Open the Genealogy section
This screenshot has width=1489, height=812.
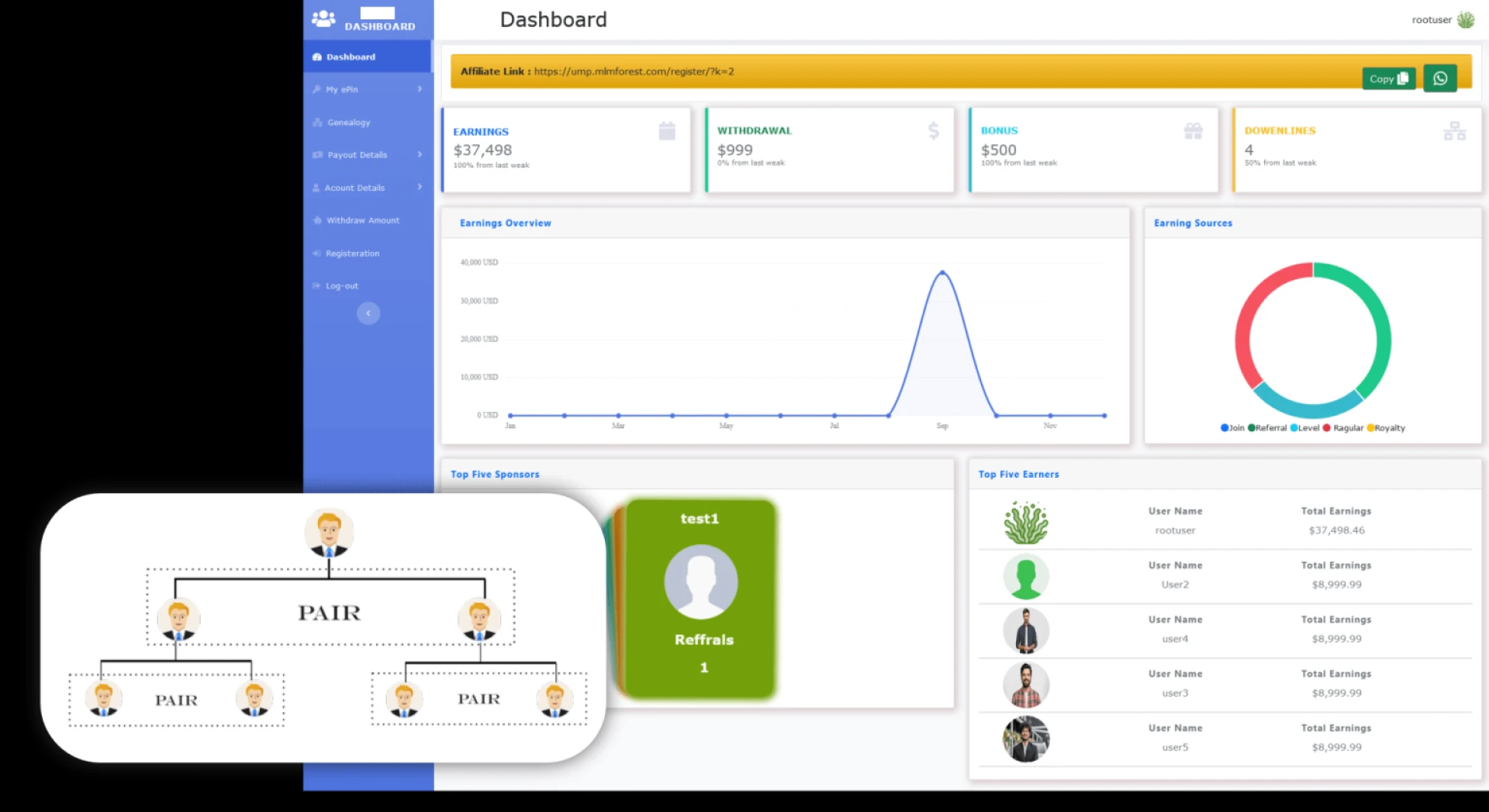[x=349, y=122]
